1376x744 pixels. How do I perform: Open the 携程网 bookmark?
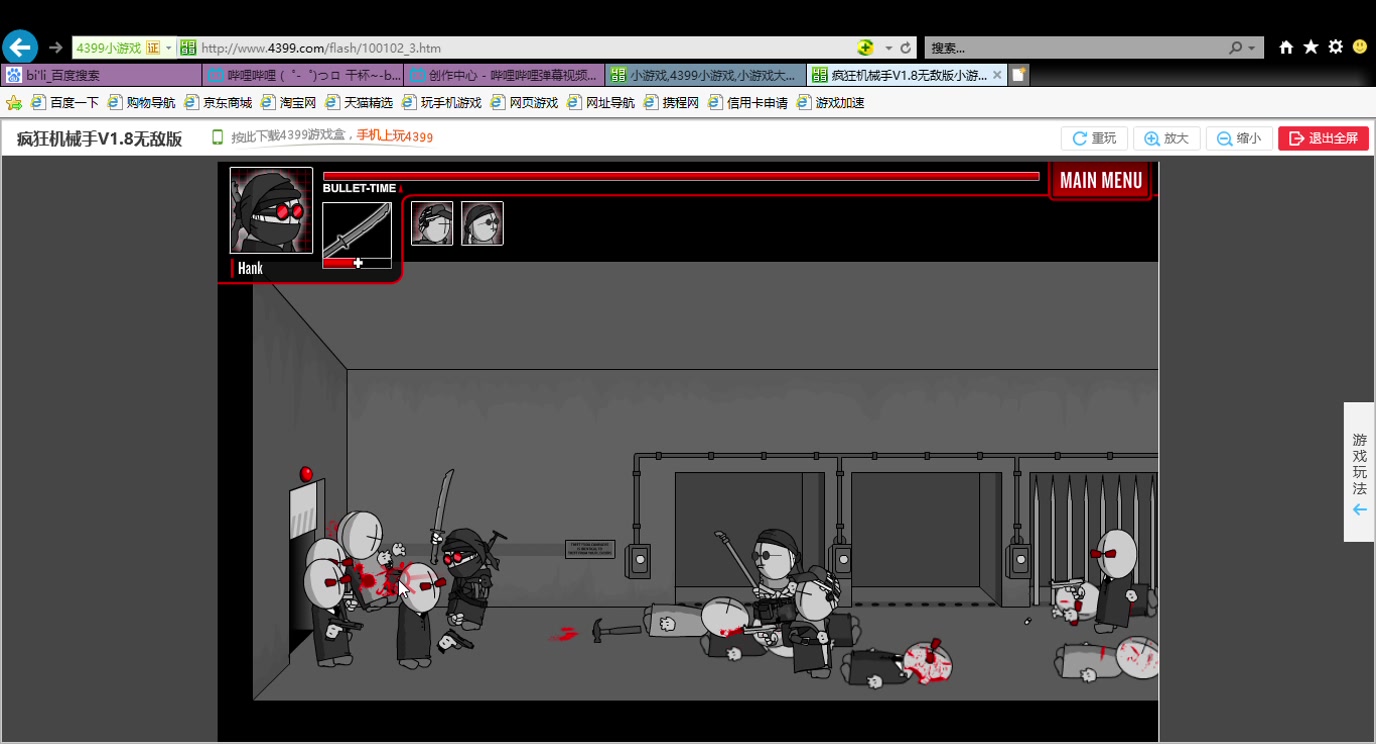coord(671,102)
